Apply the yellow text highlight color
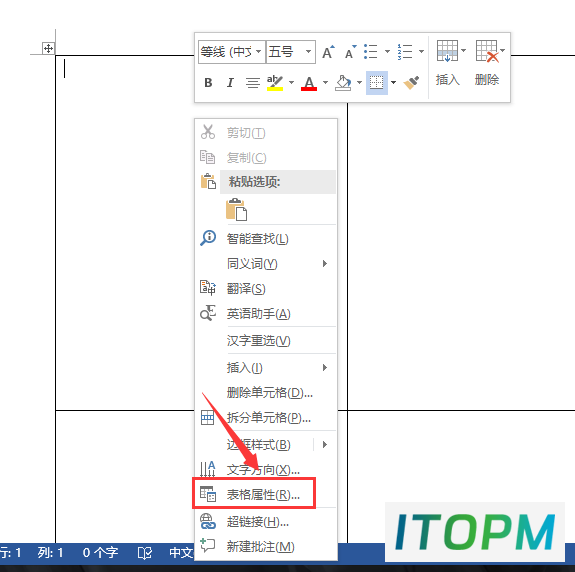This screenshot has height=572, width=575. pyautogui.click(x=275, y=83)
